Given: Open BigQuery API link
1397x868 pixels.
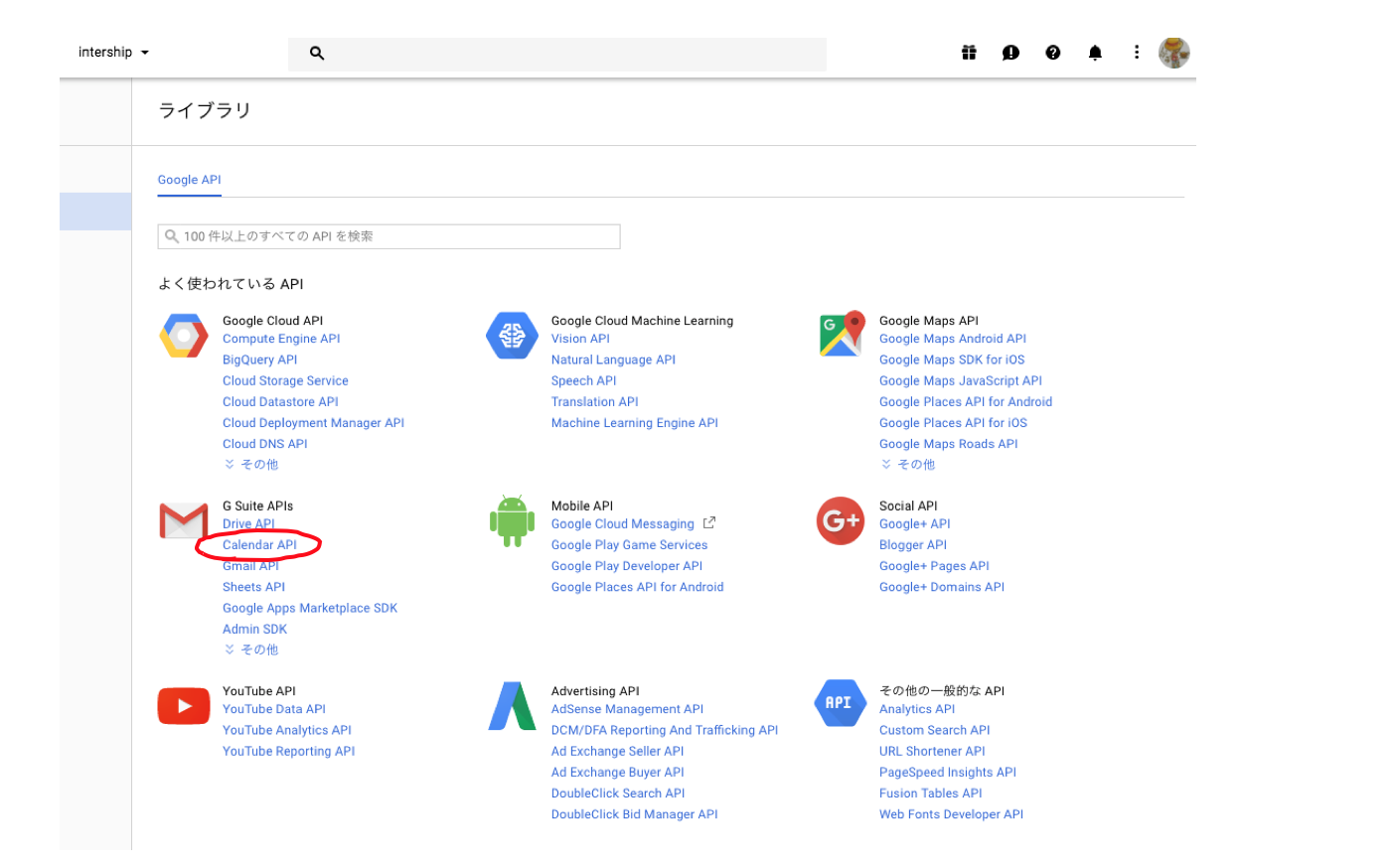Looking at the screenshot, I should pyautogui.click(x=260, y=360).
